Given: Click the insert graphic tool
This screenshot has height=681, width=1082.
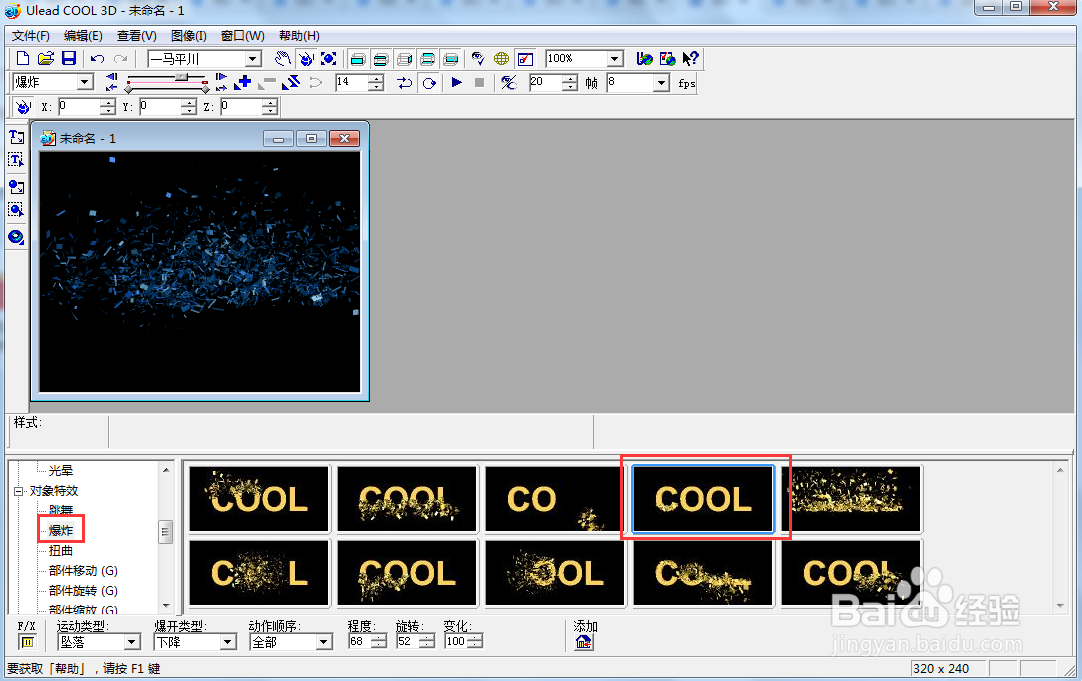Looking at the screenshot, I should pyautogui.click(x=17, y=186).
